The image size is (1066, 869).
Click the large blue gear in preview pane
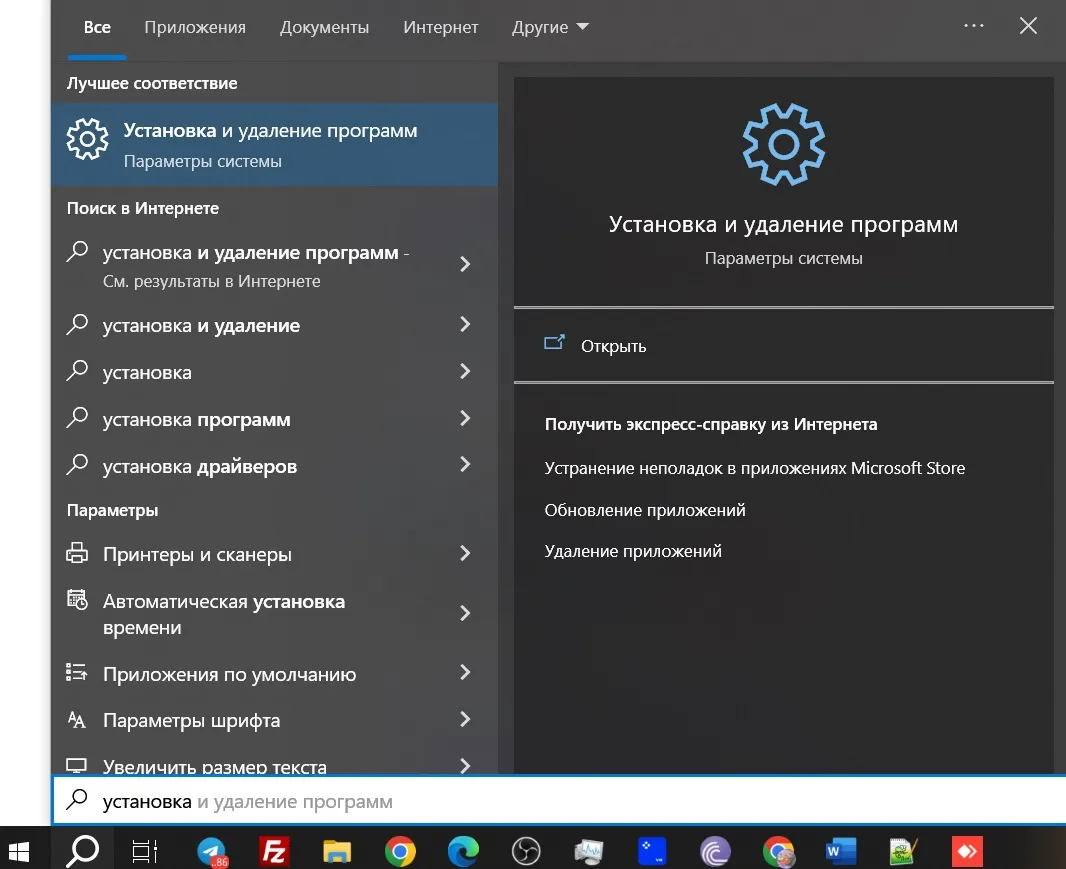coord(783,144)
